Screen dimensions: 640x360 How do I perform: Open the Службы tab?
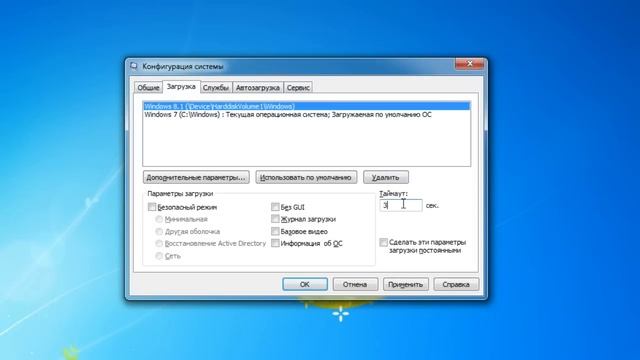pos(216,87)
